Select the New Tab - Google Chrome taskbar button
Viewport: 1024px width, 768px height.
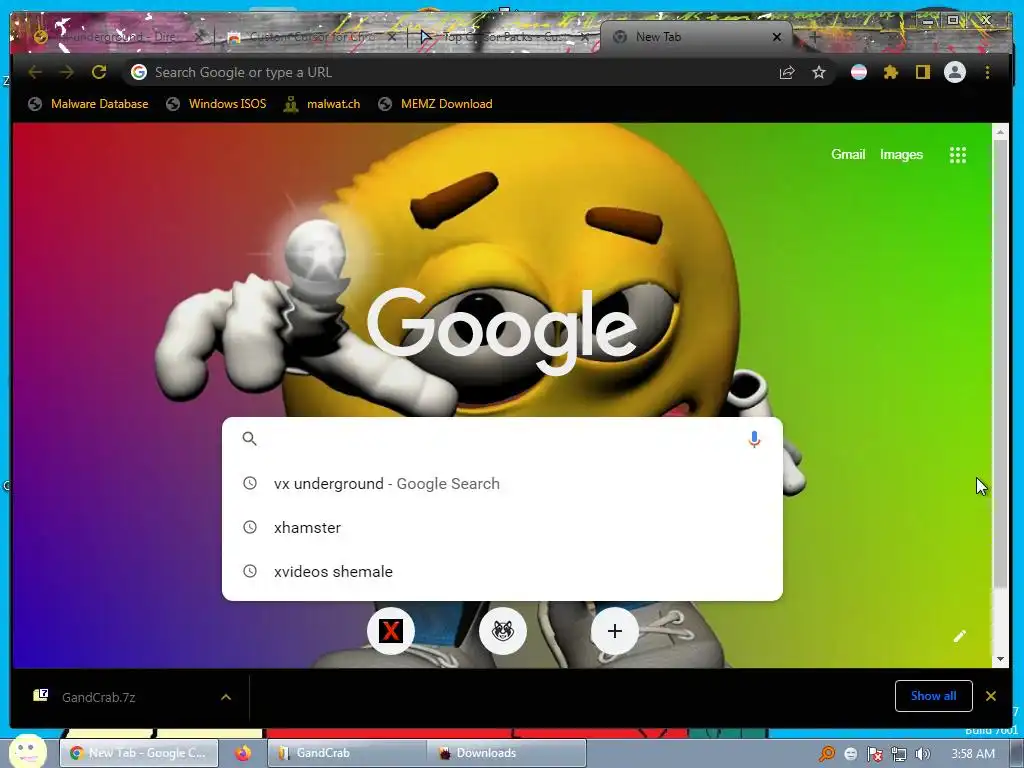tap(139, 753)
